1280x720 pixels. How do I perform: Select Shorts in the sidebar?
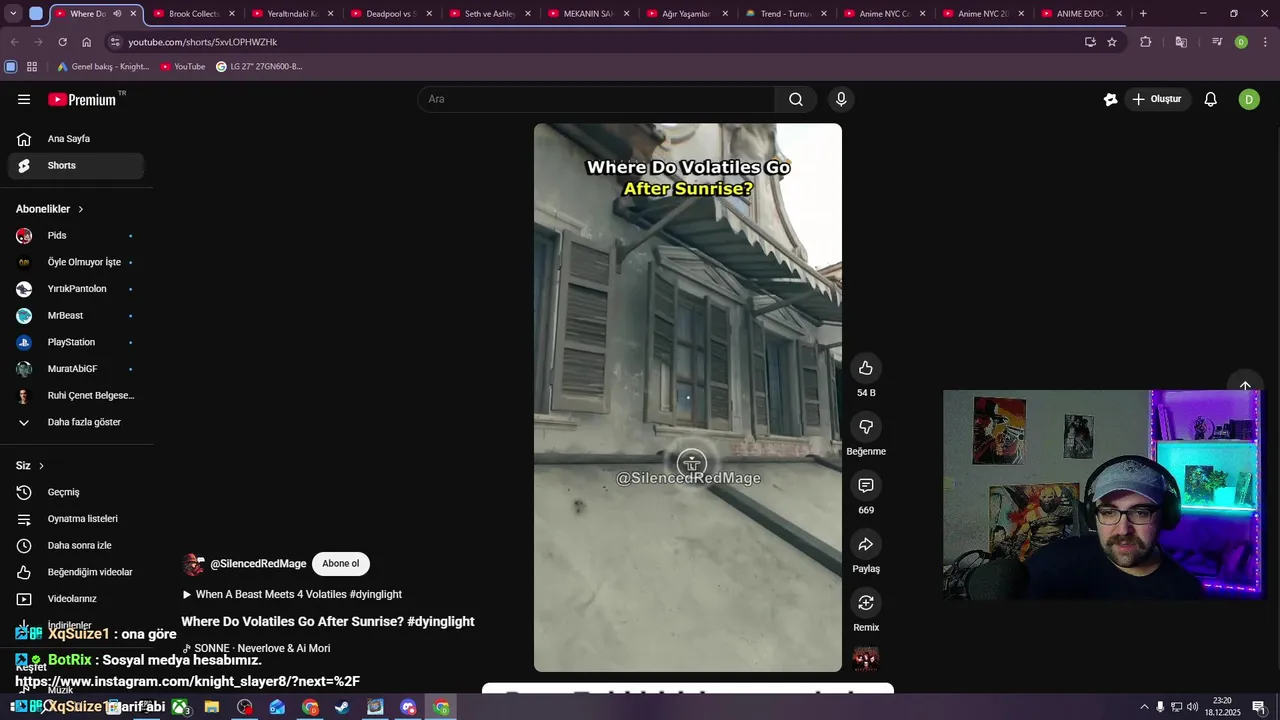tap(76, 165)
